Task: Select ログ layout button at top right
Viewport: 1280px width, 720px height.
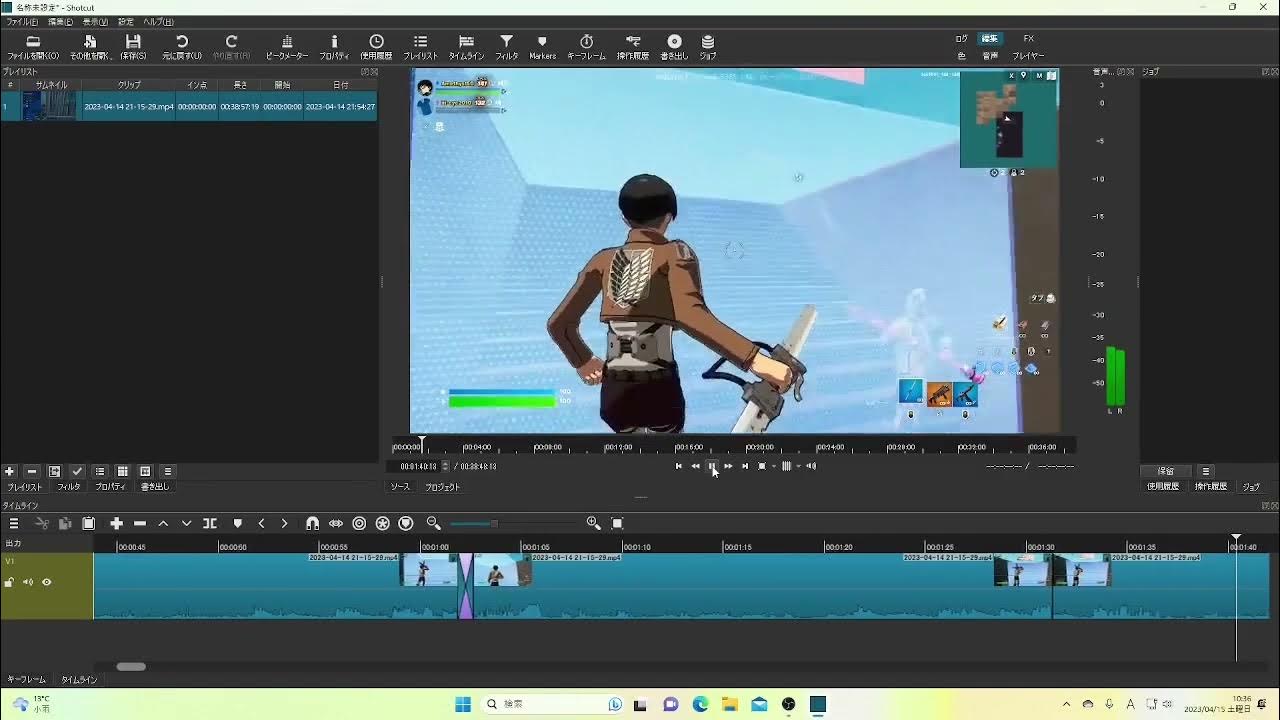Action: click(961, 39)
